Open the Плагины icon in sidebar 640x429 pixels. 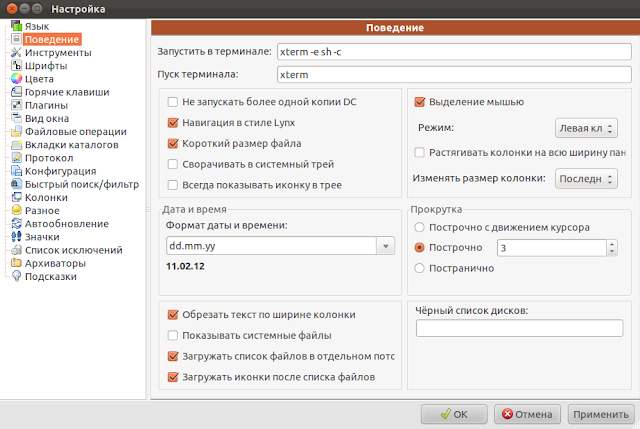(16, 105)
